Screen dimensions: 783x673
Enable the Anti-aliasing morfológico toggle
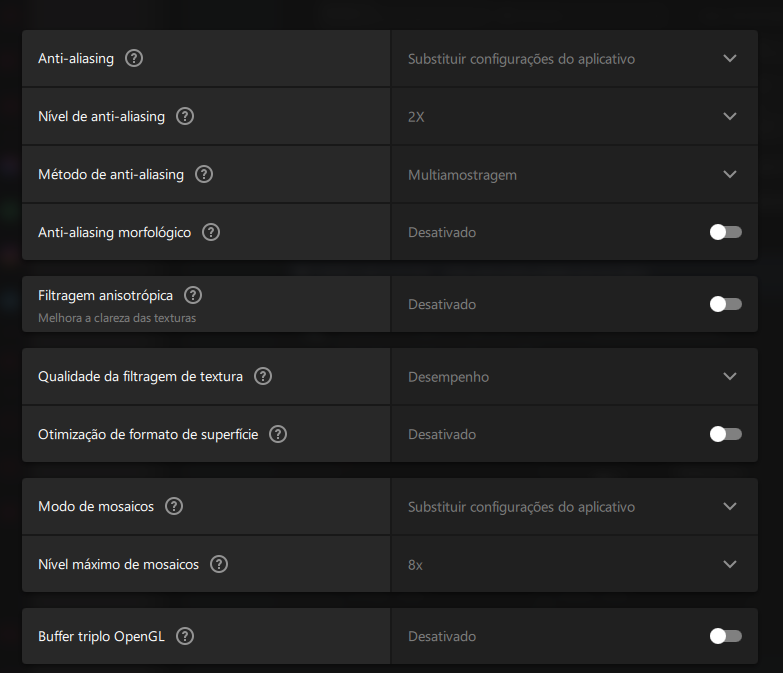(x=725, y=232)
